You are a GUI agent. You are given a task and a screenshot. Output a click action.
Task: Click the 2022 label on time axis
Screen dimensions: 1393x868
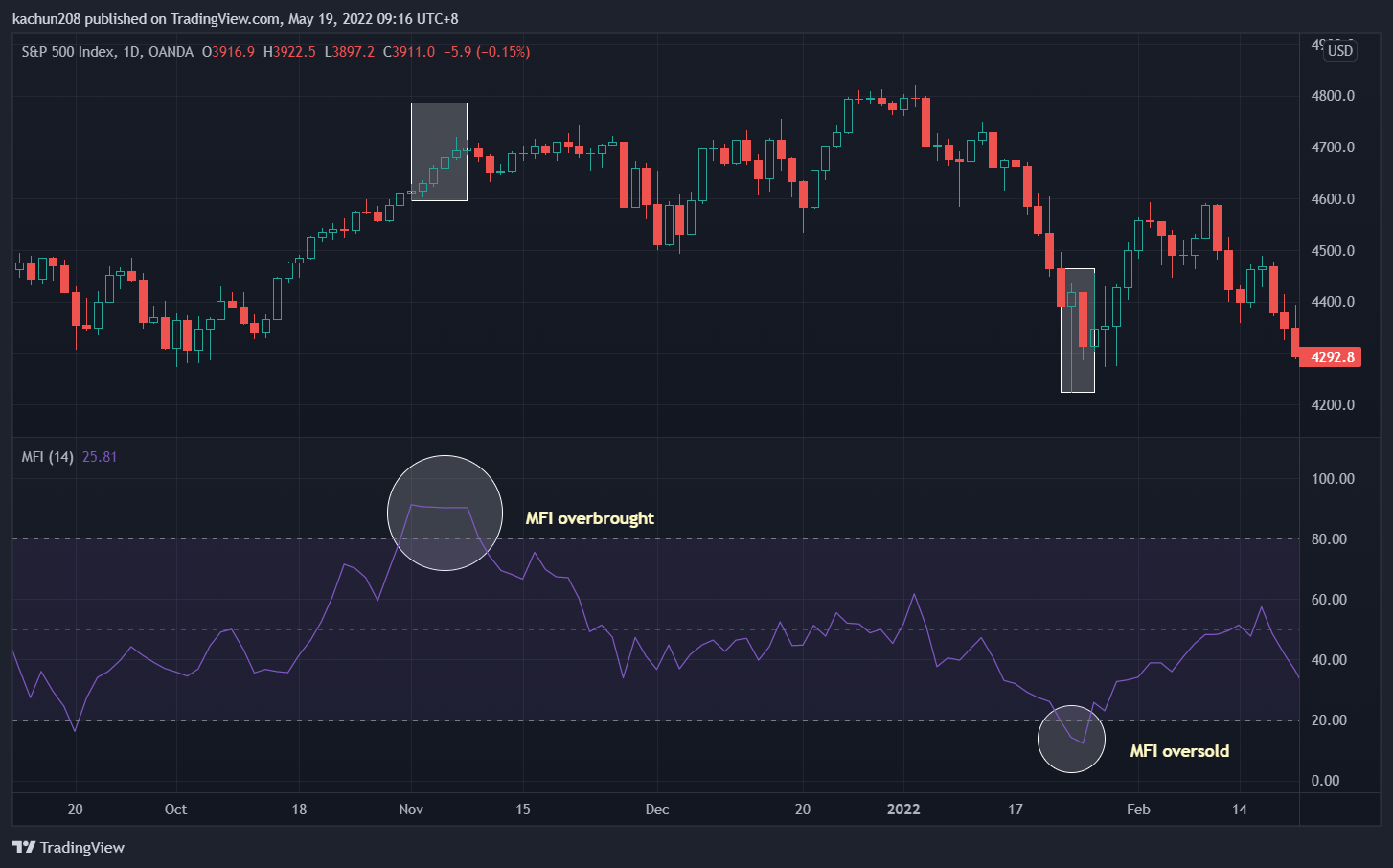tap(902, 810)
